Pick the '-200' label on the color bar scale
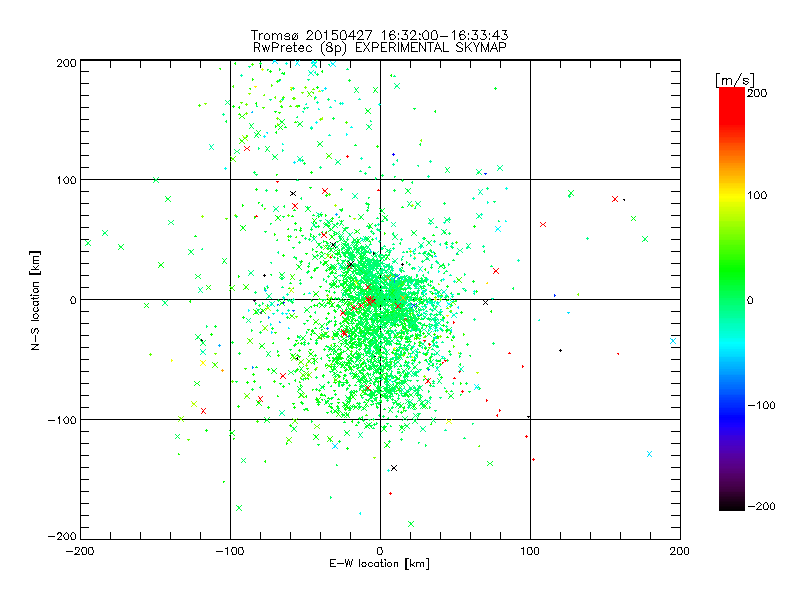 (761, 506)
